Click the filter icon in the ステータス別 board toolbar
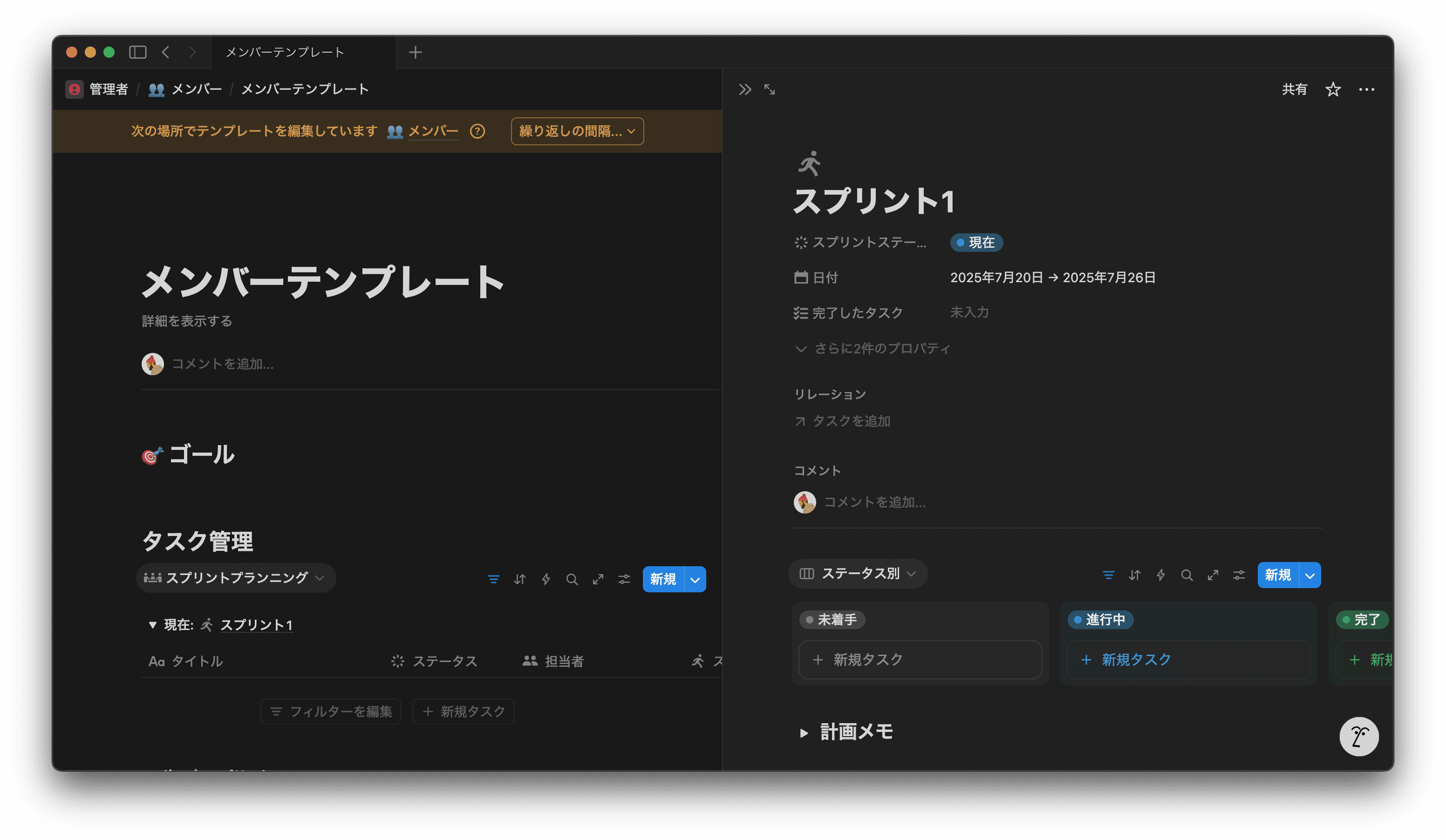 (1108, 575)
